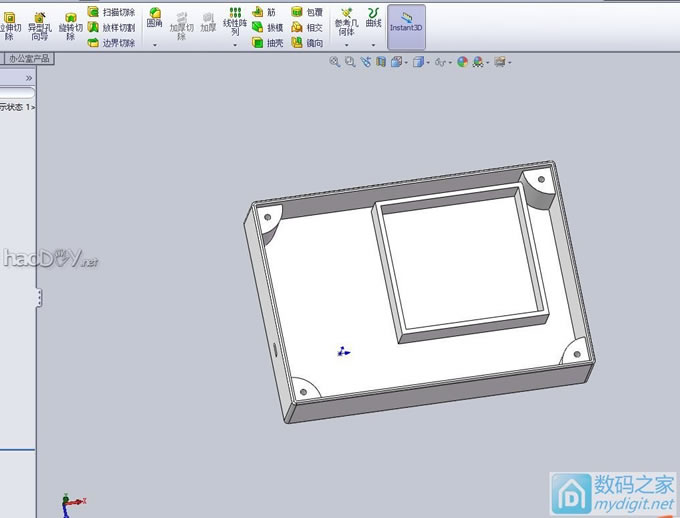
Task: Toggle the Instant3D button
Action: tap(406, 23)
